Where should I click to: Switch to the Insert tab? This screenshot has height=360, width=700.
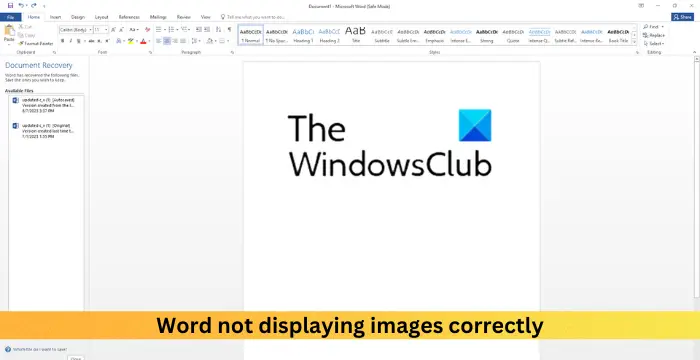click(x=55, y=17)
